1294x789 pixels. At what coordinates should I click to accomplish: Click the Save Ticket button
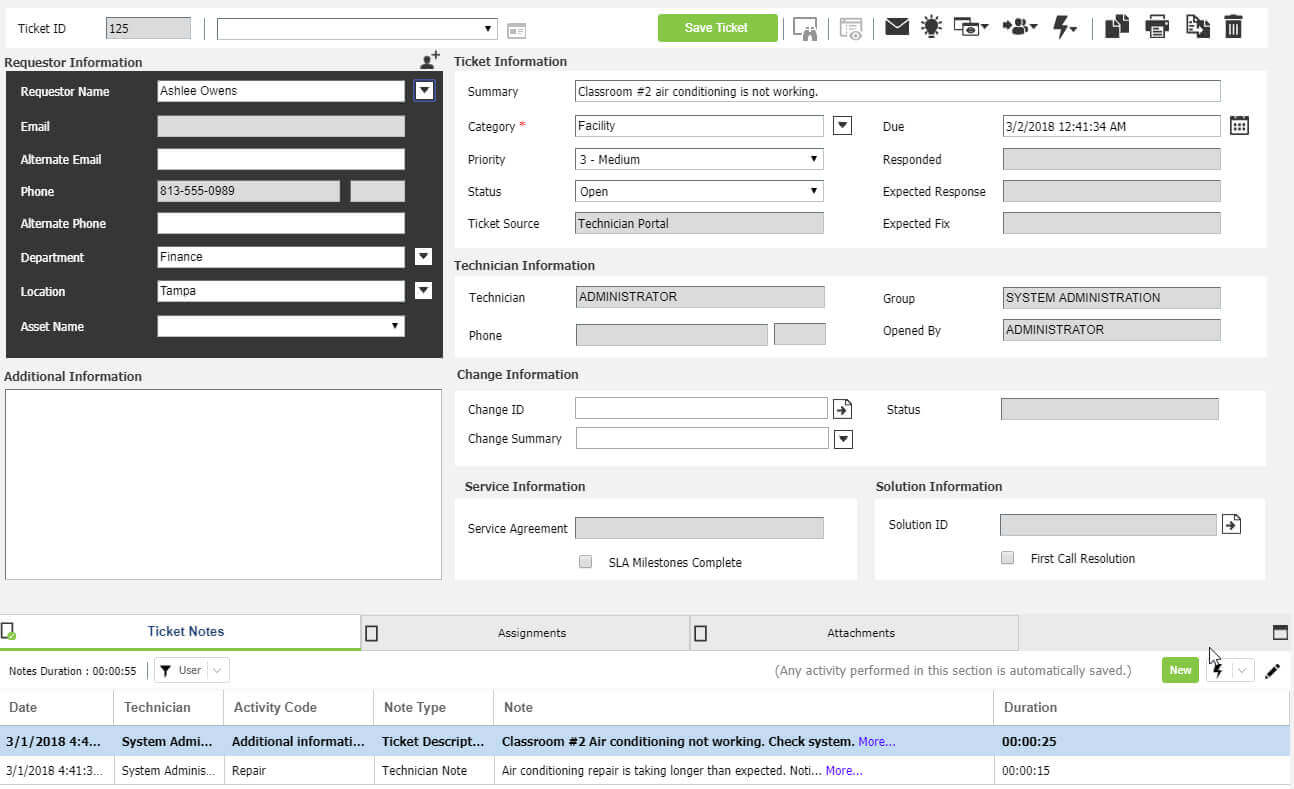coord(717,28)
